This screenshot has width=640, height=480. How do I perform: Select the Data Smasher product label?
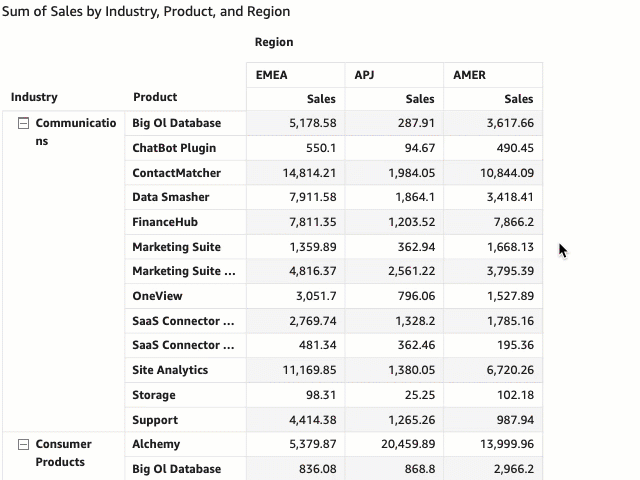click(170, 197)
